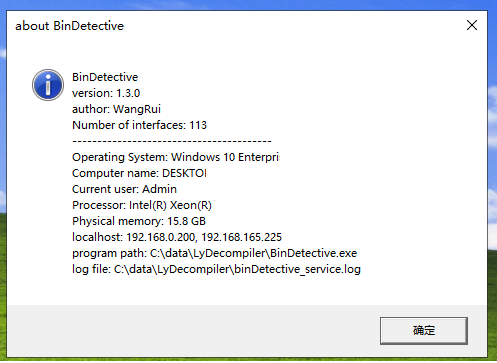Click the Operating System info line

pos(176,157)
